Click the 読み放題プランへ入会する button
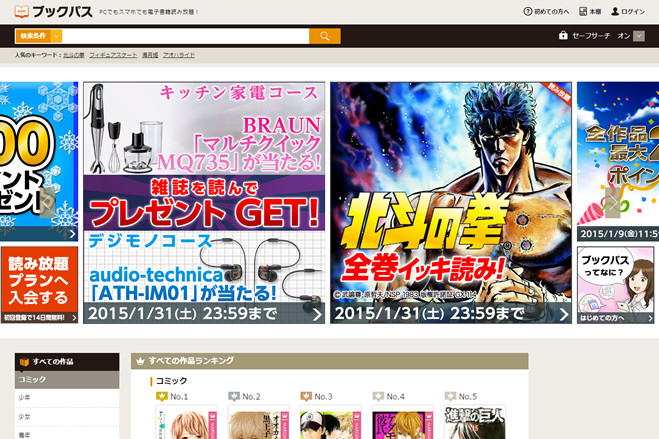Screen dimensions: 659x439 (x=39, y=284)
